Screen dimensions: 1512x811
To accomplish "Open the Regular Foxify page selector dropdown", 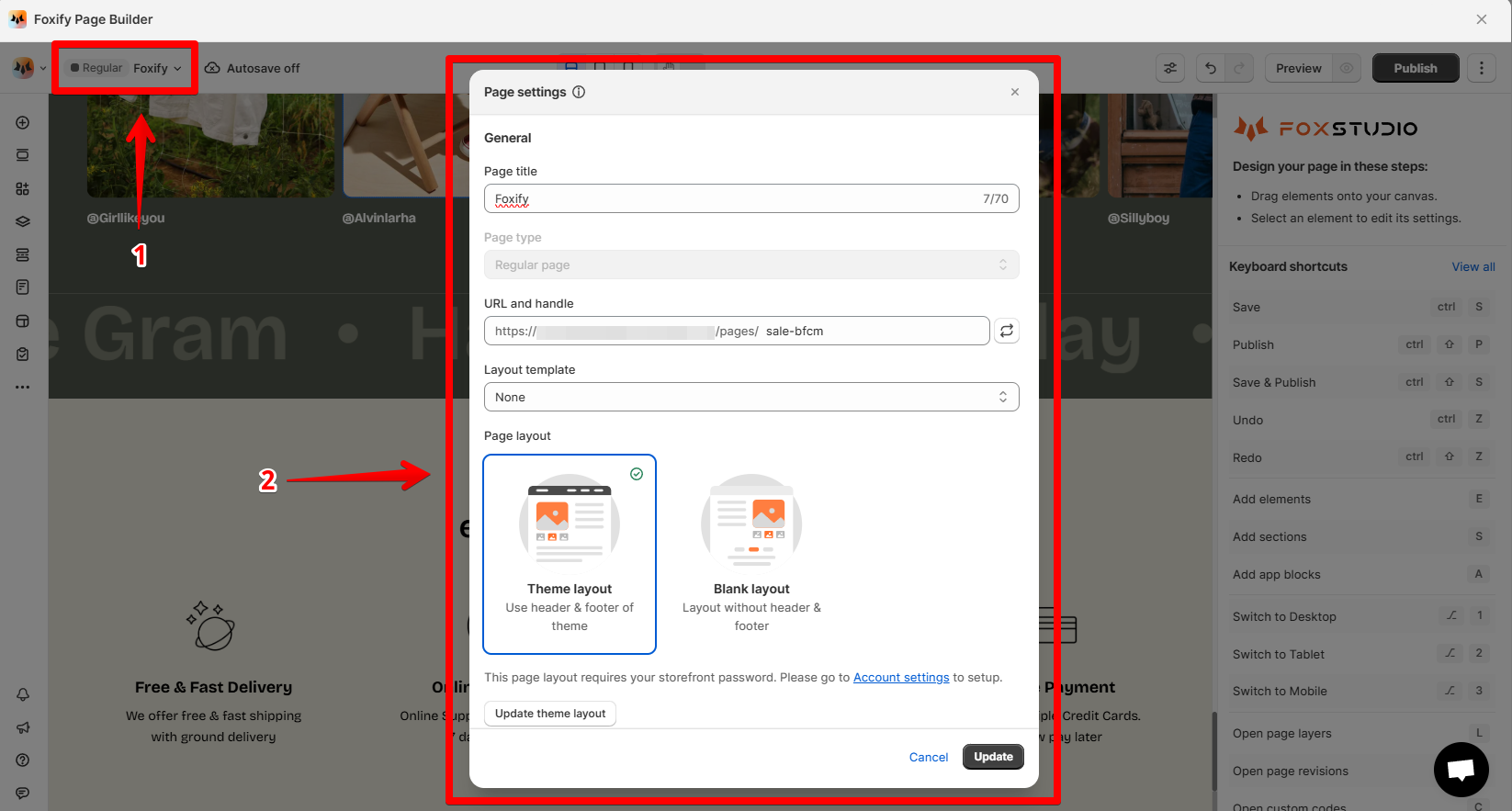I will click(126, 68).
